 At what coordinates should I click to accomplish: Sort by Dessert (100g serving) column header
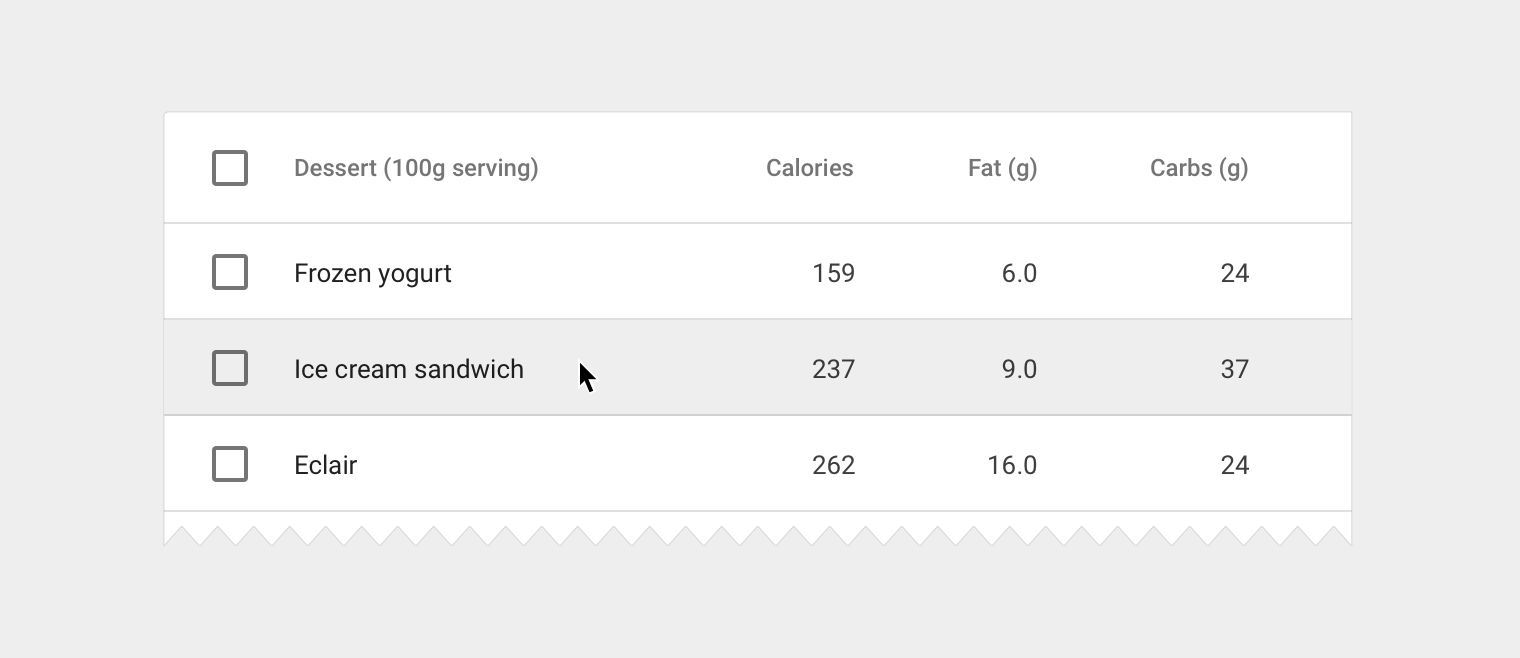pyautogui.click(x=416, y=168)
